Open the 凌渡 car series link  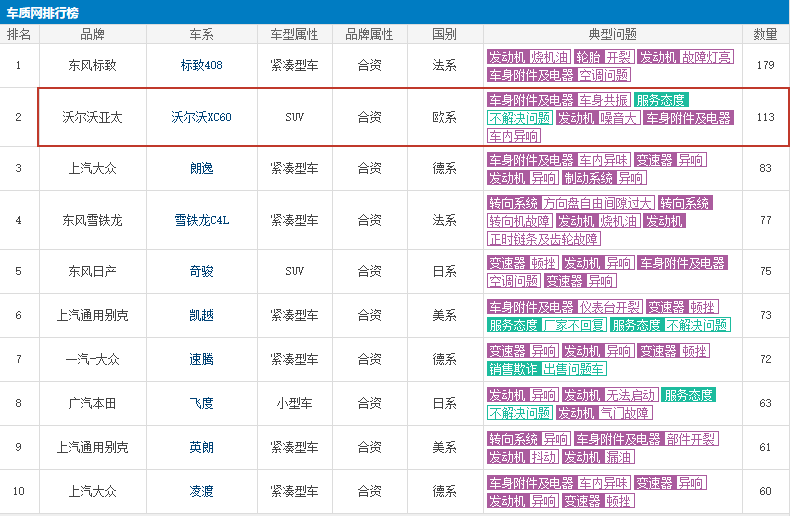[202, 491]
